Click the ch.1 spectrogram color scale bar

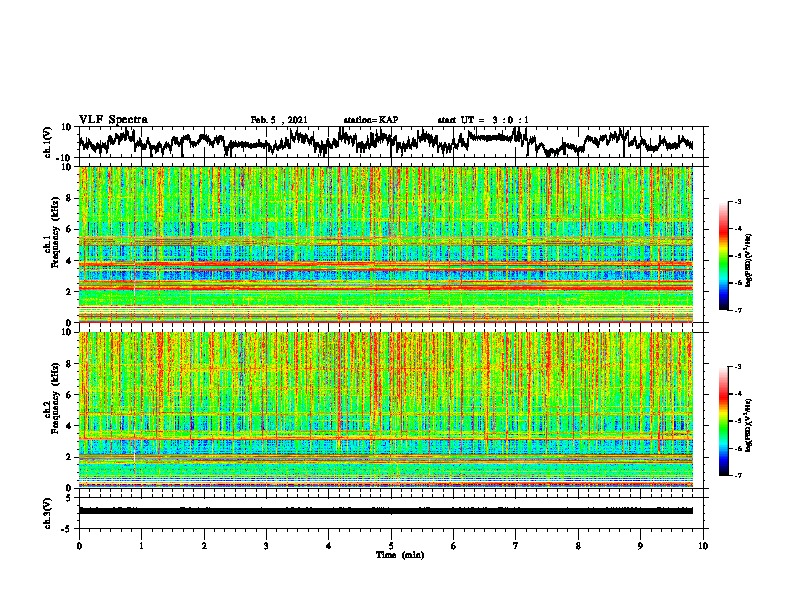point(723,256)
